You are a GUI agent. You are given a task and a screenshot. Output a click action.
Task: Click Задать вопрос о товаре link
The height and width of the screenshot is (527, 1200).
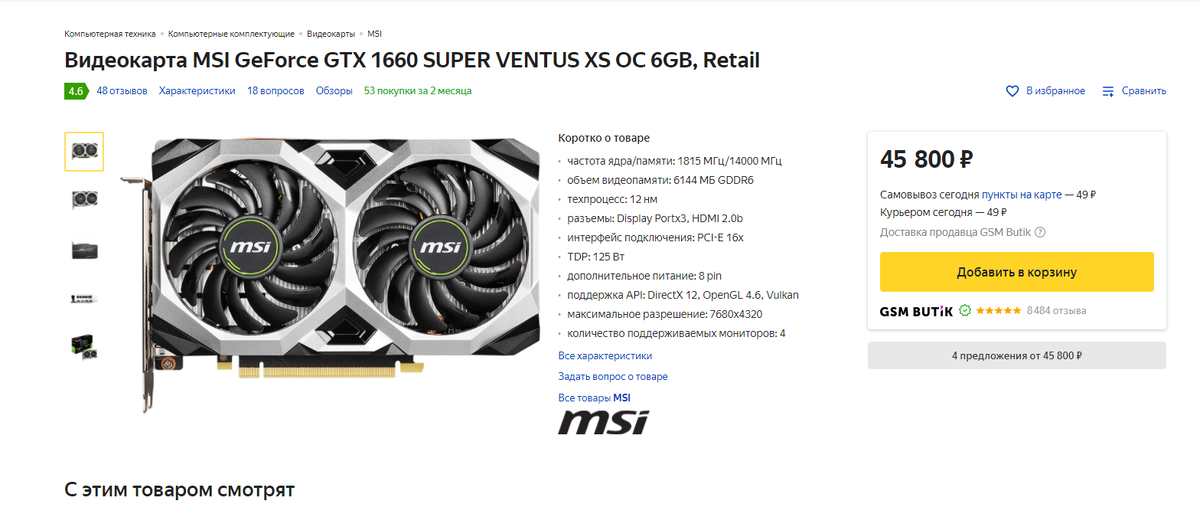point(613,376)
